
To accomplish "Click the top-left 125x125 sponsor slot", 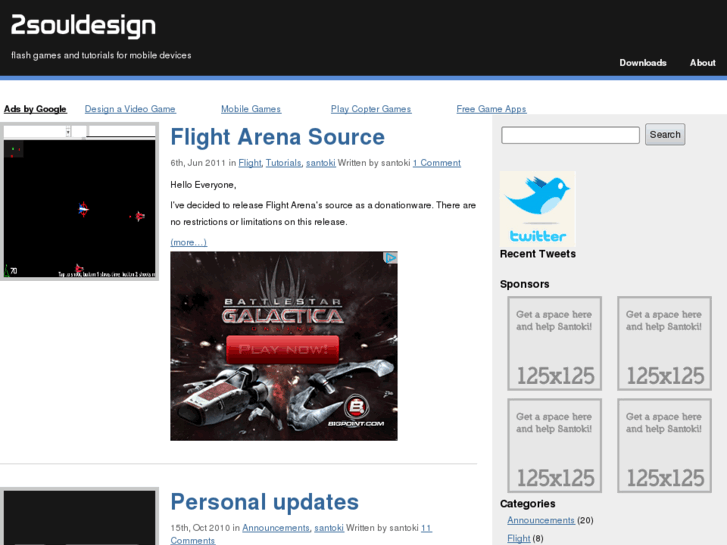I will (555, 343).
